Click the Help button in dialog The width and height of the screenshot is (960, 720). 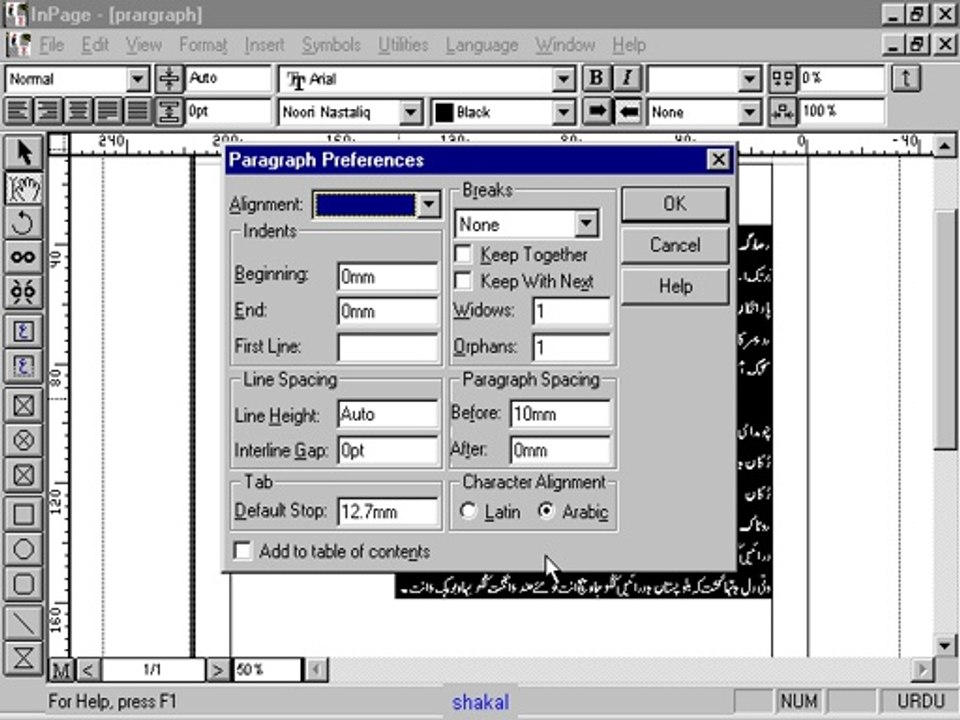pos(675,286)
